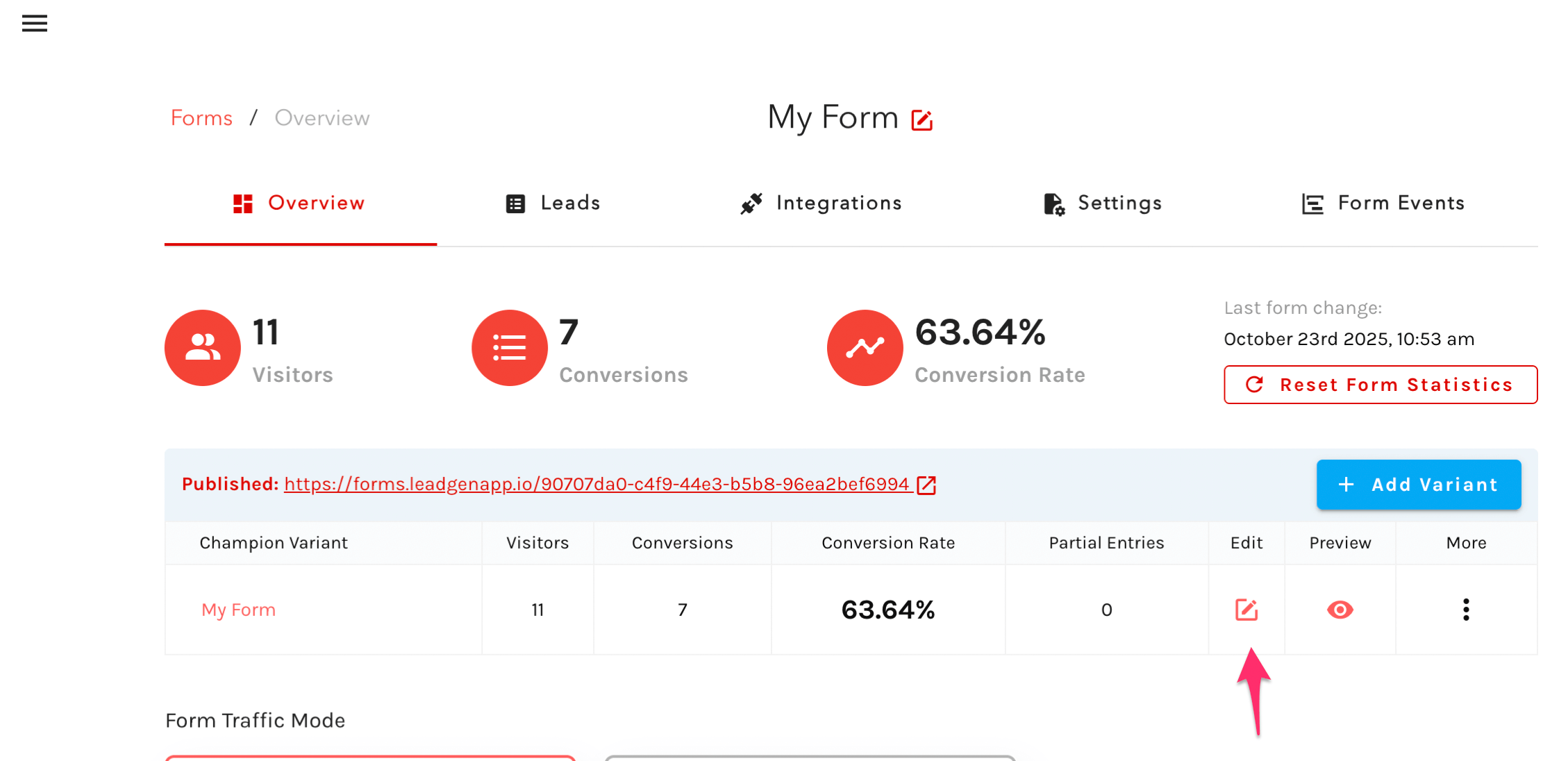1568x761 pixels.
Task: Open the Form Events tab
Action: click(x=1383, y=203)
